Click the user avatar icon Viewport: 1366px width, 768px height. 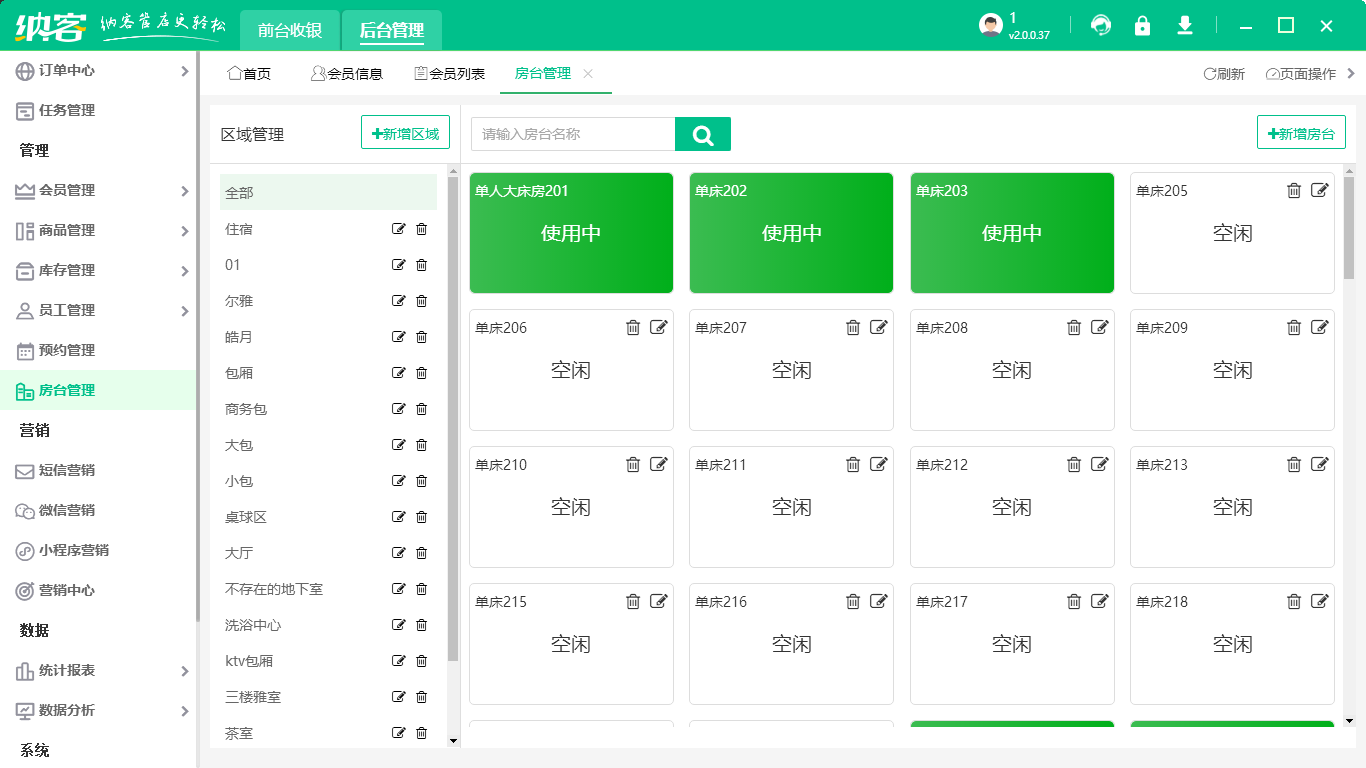(x=991, y=26)
